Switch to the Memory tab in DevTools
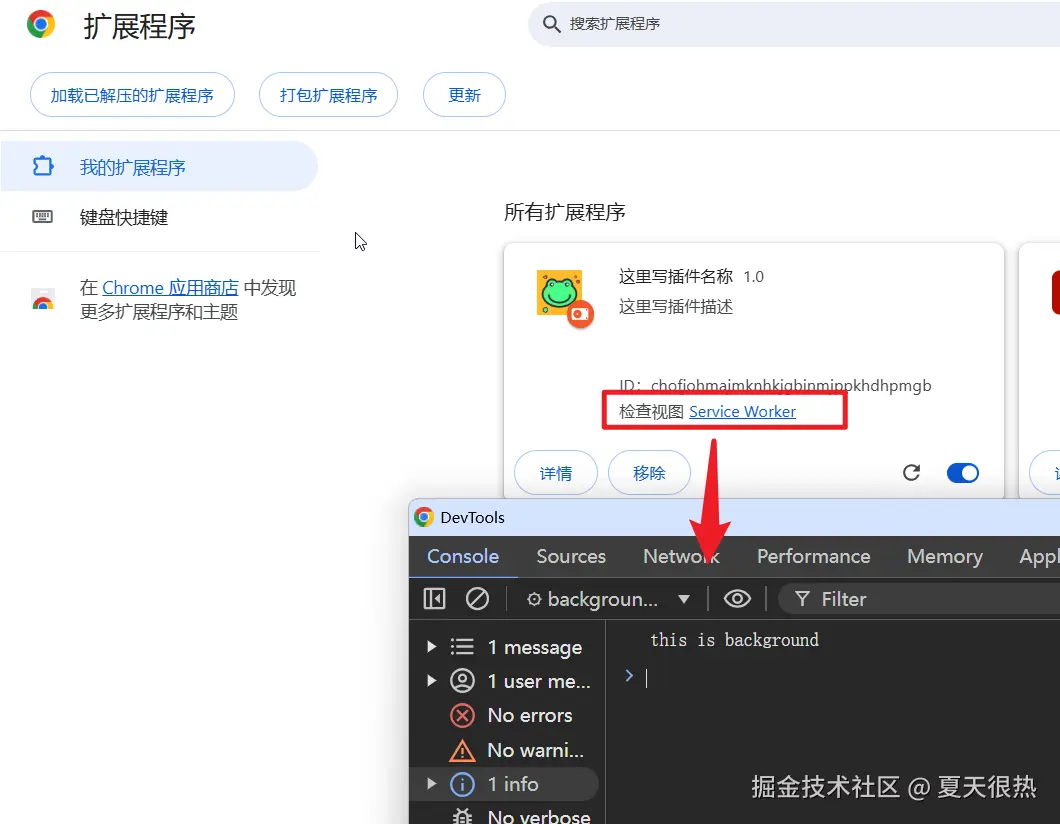The image size is (1060, 824). coord(944,556)
